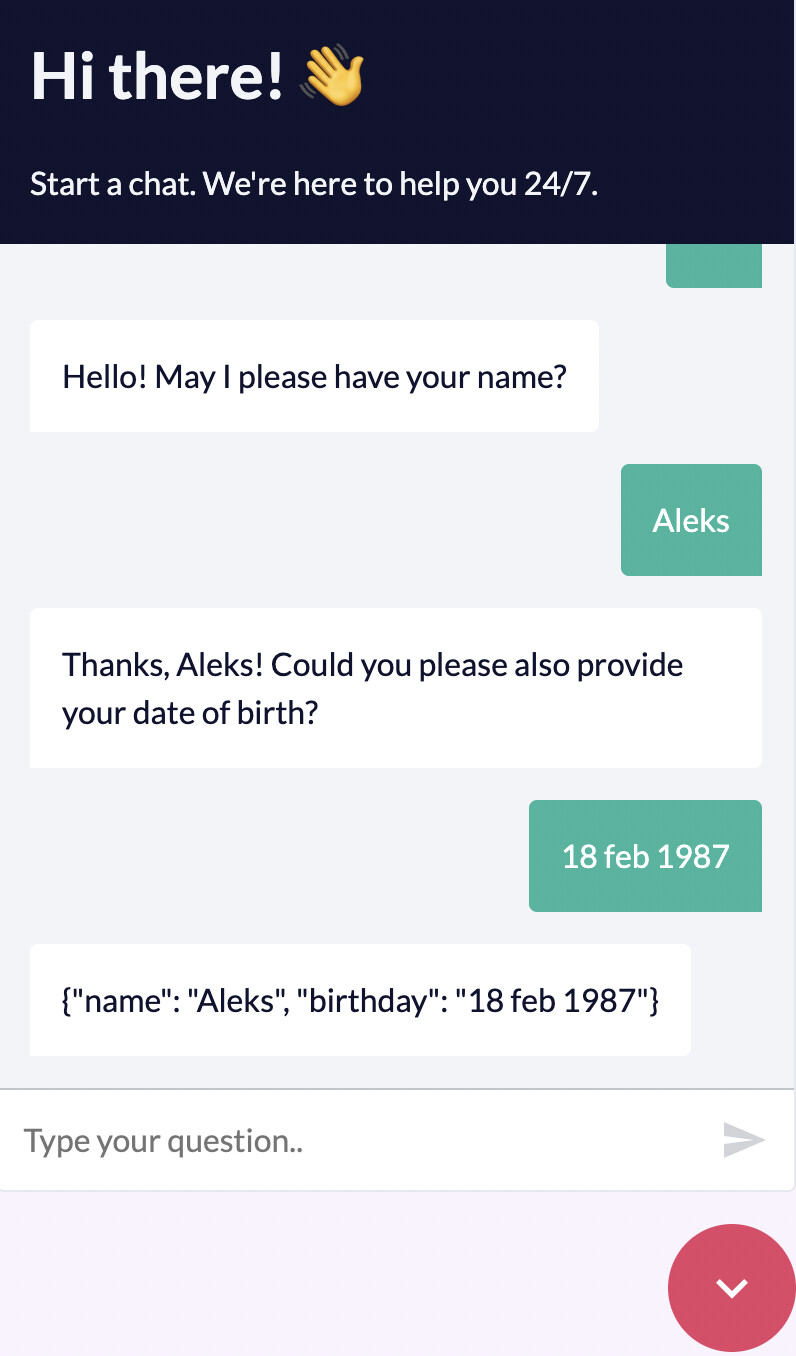
Task: Click the word 'Hello!' in the first message
Action: tap(105, 377)
